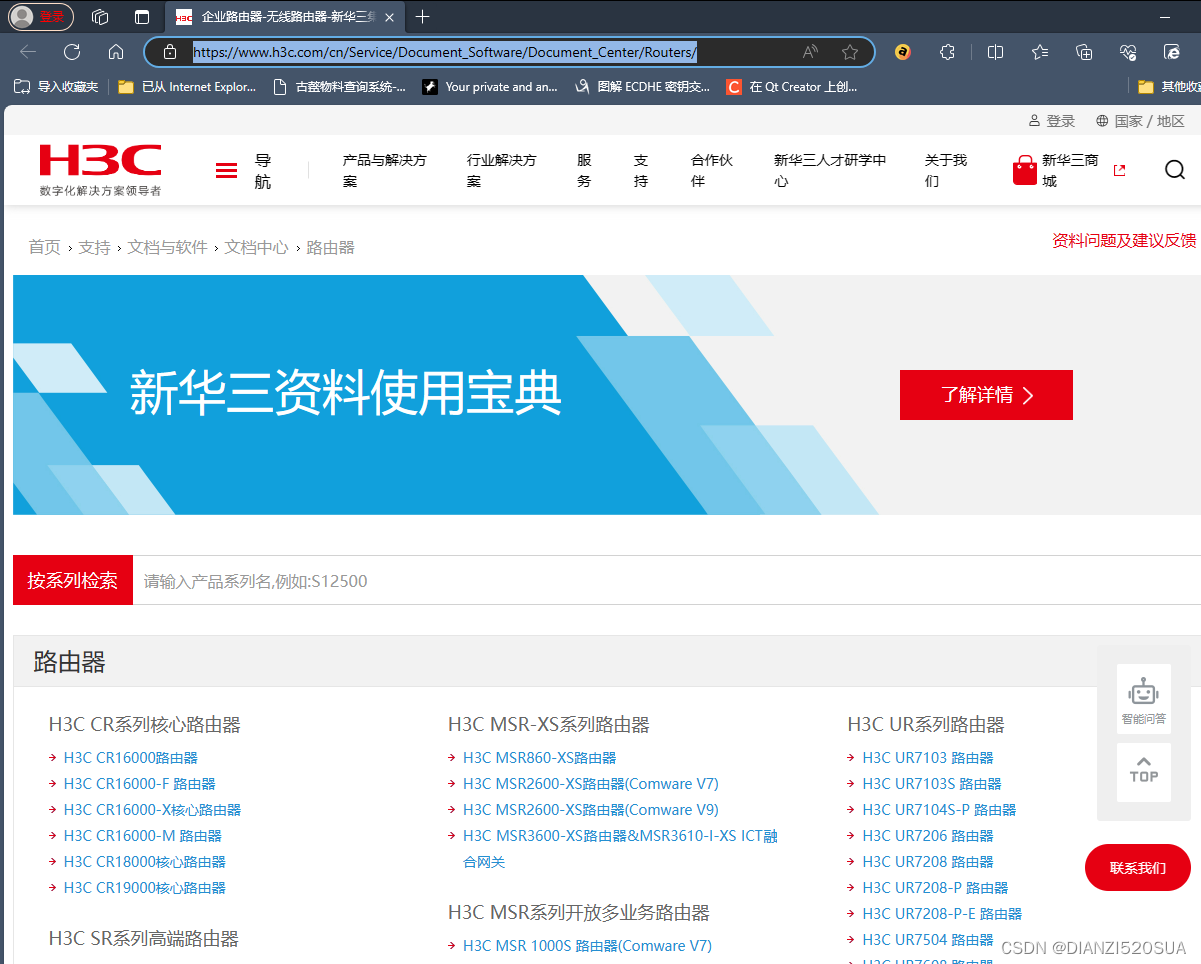Go to 文档中心 in breadcrumb
Screen dimensions: 1201x964
pos(256,247)
